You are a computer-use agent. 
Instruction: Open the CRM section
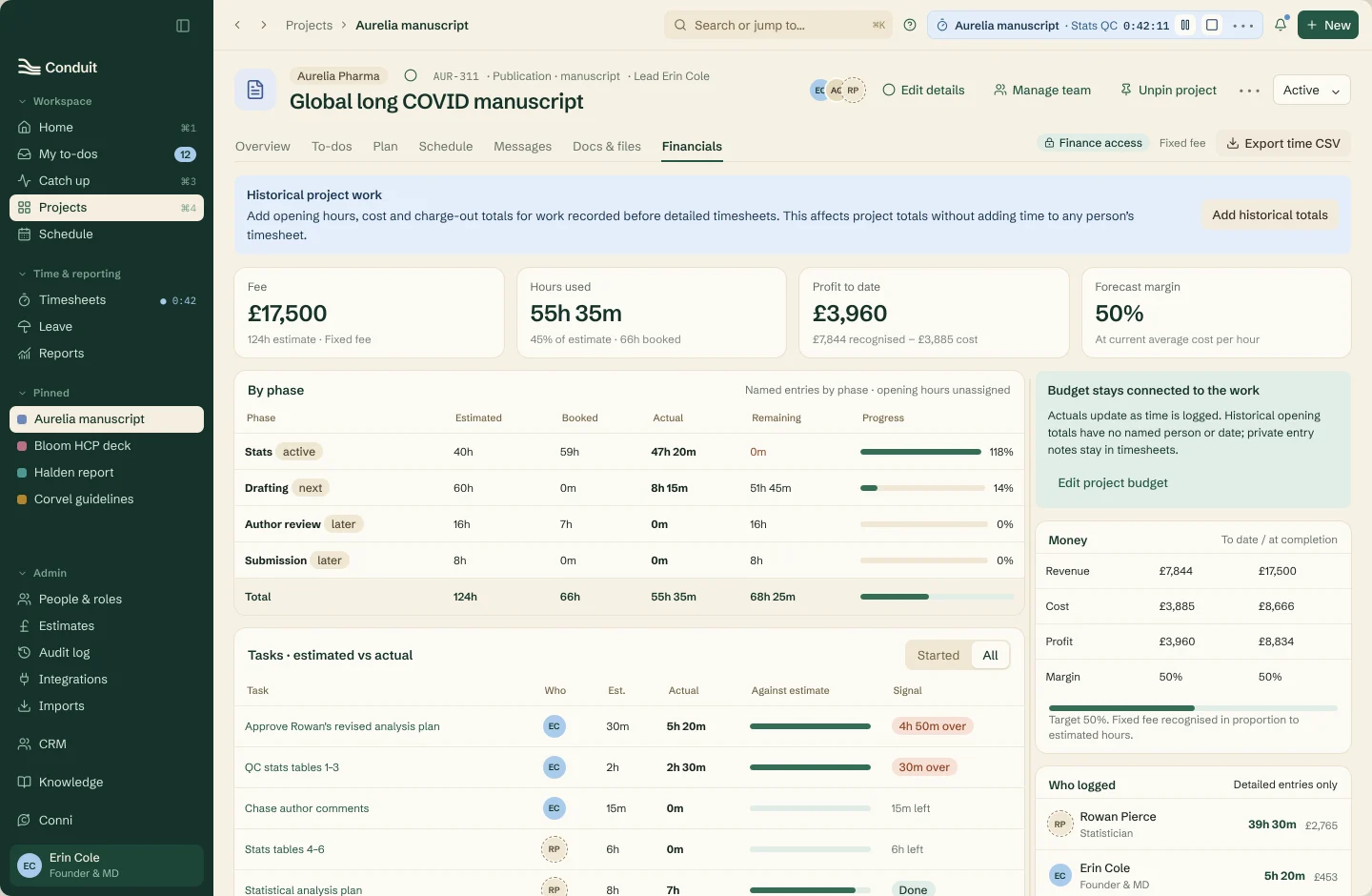107,744
